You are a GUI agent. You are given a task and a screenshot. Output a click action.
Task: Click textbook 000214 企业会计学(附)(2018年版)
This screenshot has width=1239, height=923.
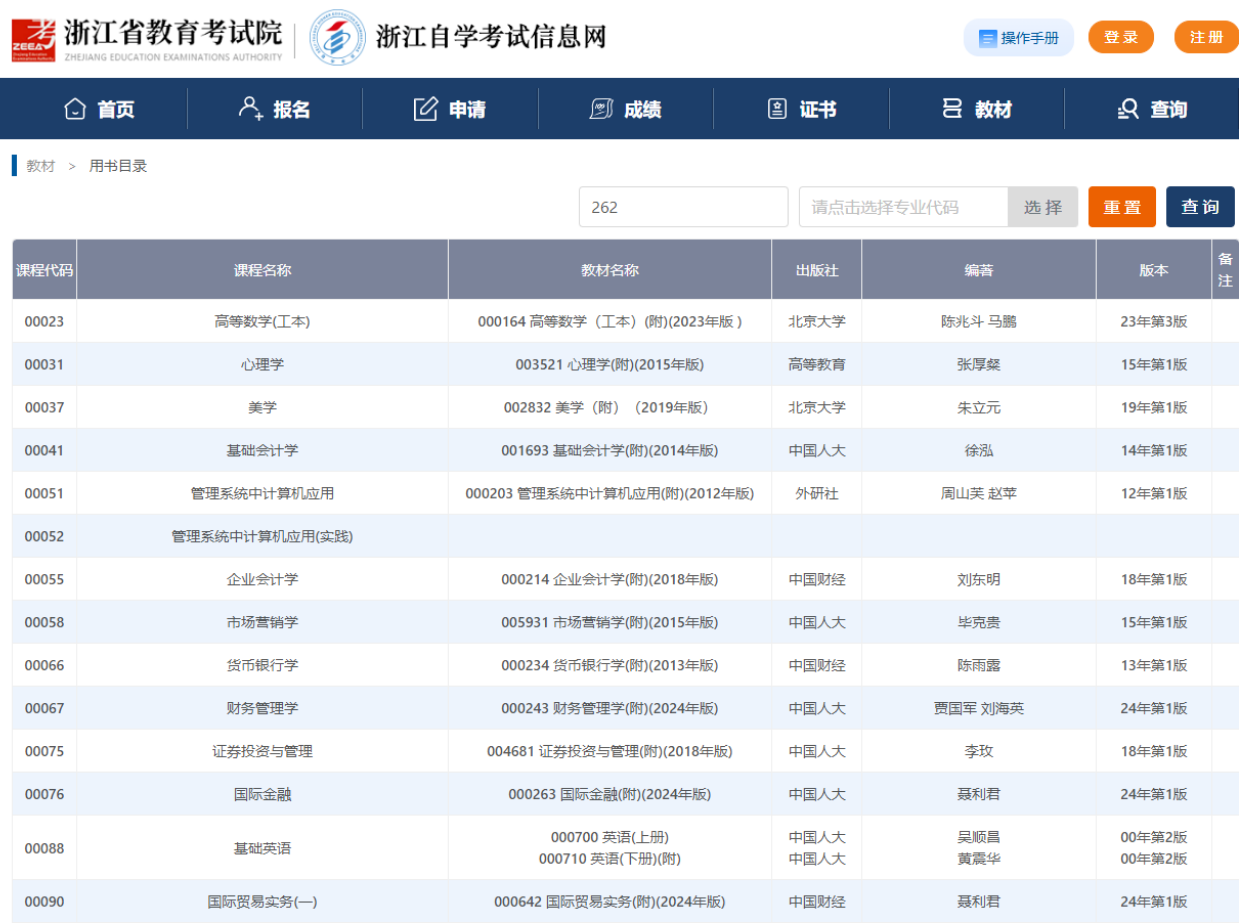[x=610, y=579]
